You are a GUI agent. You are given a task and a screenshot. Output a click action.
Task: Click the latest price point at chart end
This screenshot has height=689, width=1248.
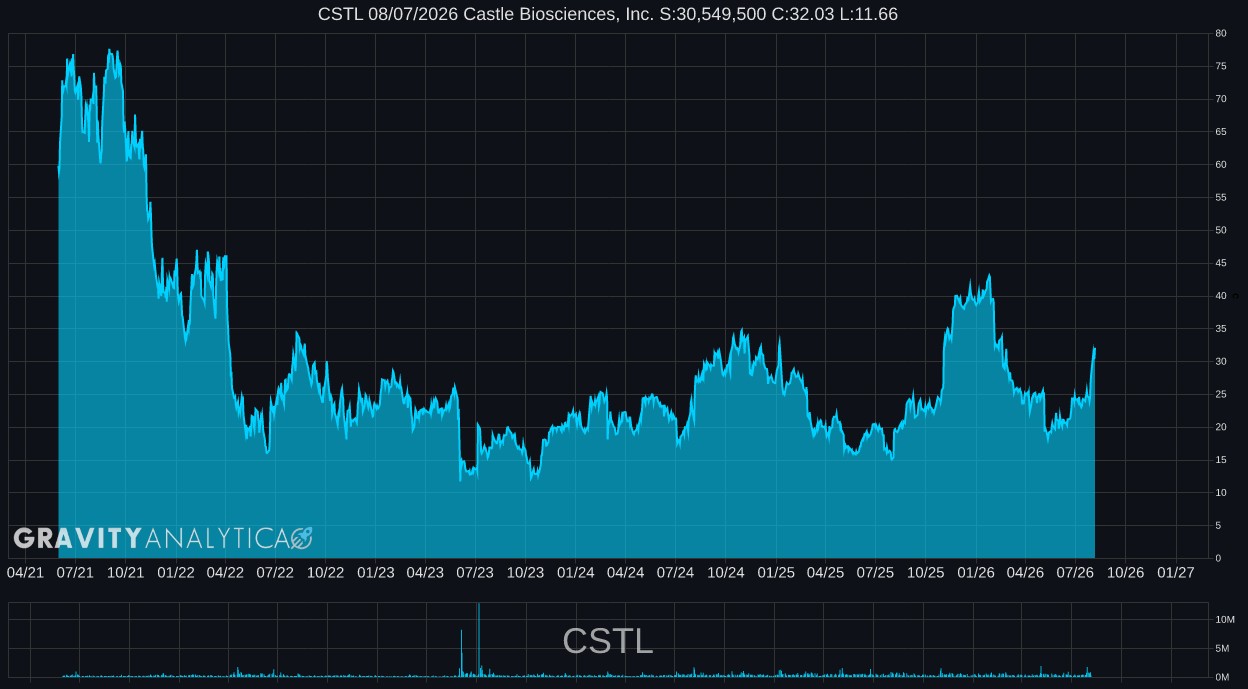[1095, 348]
